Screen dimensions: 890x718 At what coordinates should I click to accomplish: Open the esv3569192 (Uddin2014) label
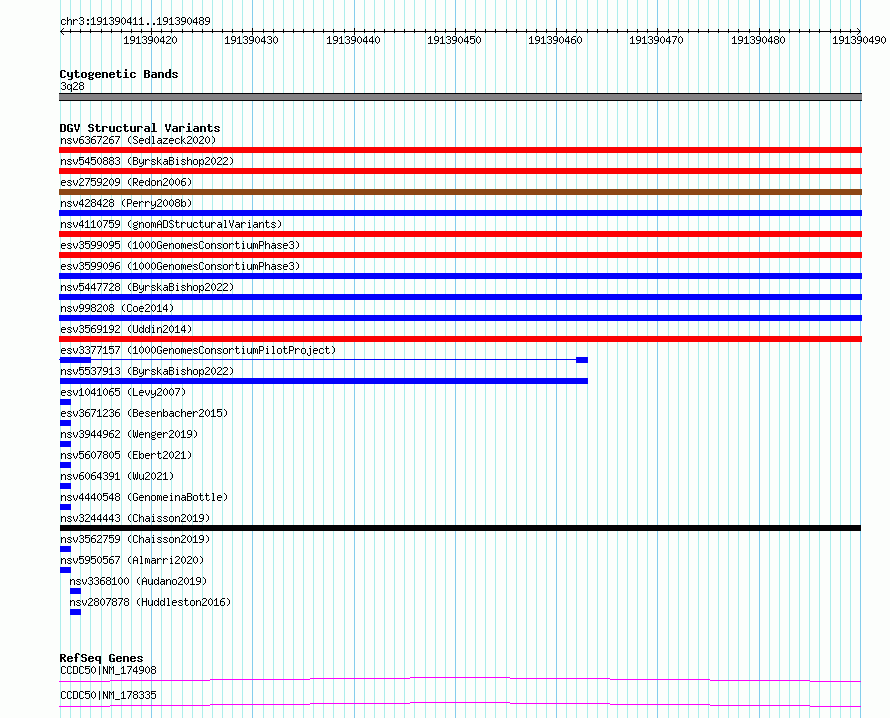pos(126,329)
